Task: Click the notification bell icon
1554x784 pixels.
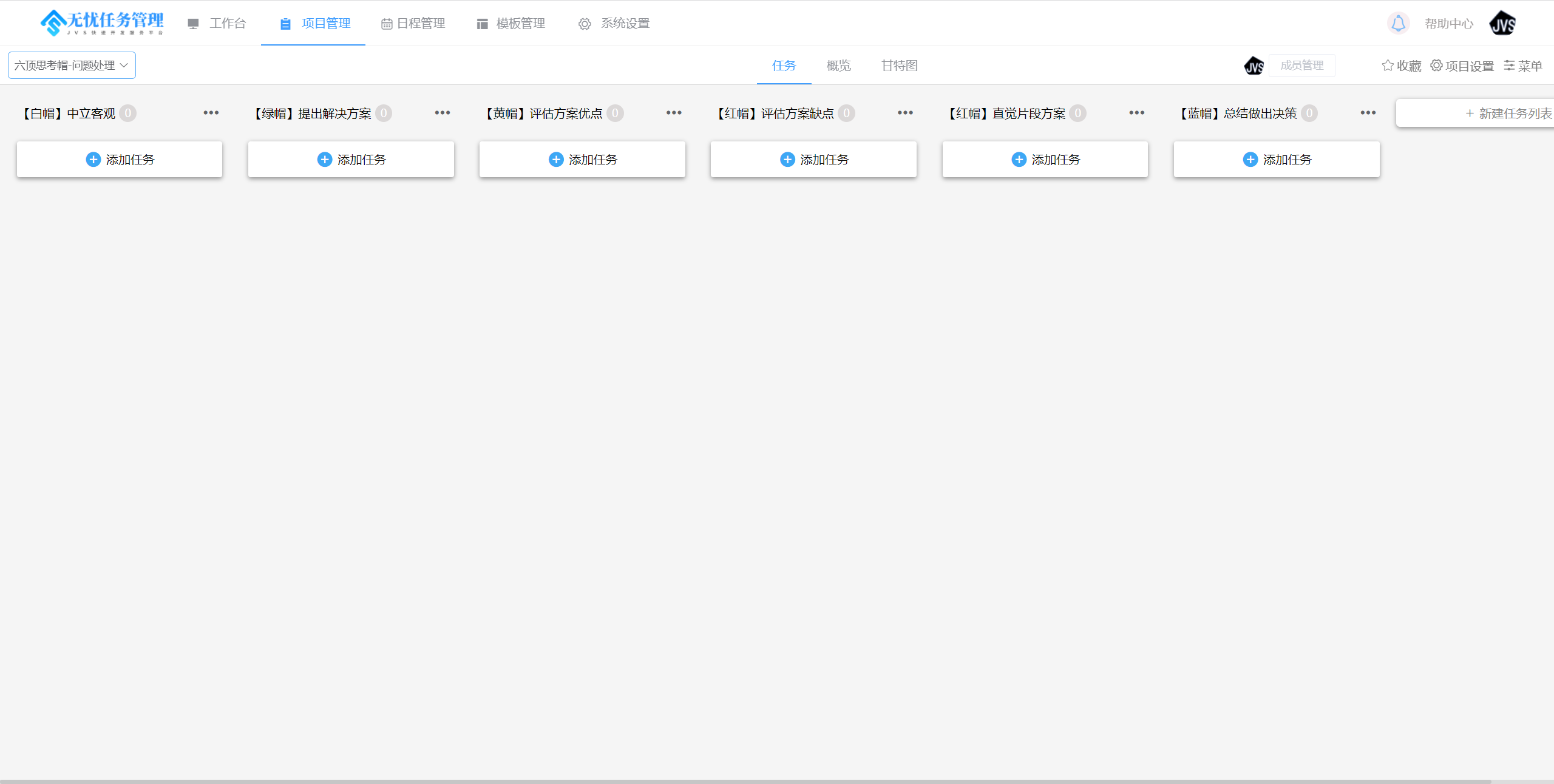Action: click(x=1398, y=24)
